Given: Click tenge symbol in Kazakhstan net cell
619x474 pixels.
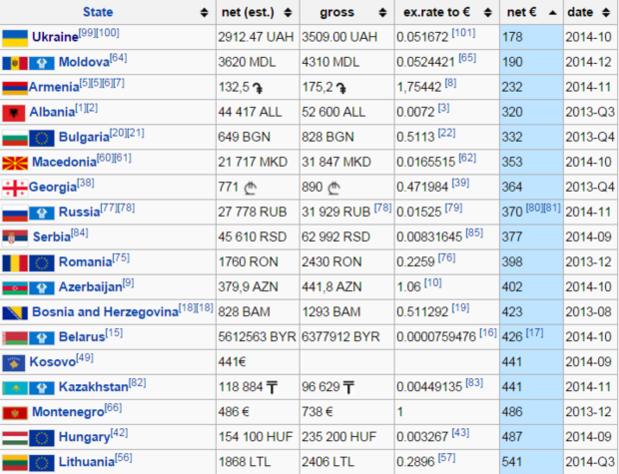Looking at the screenshot, I should pyautogui.click(x=272, y=388).
